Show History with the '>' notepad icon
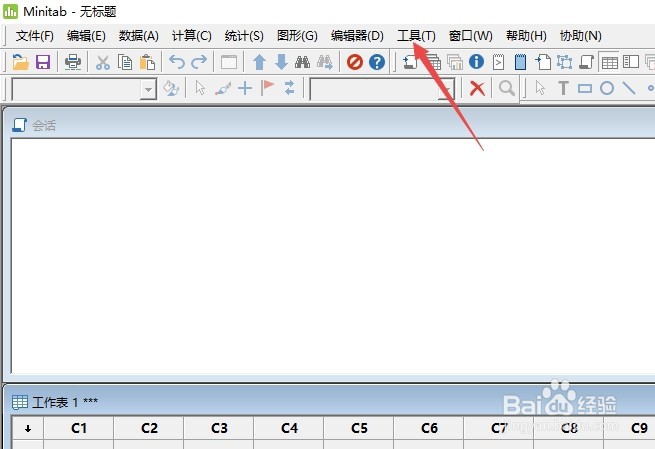Screen dimensions: 655x449 tap(498, 62)
